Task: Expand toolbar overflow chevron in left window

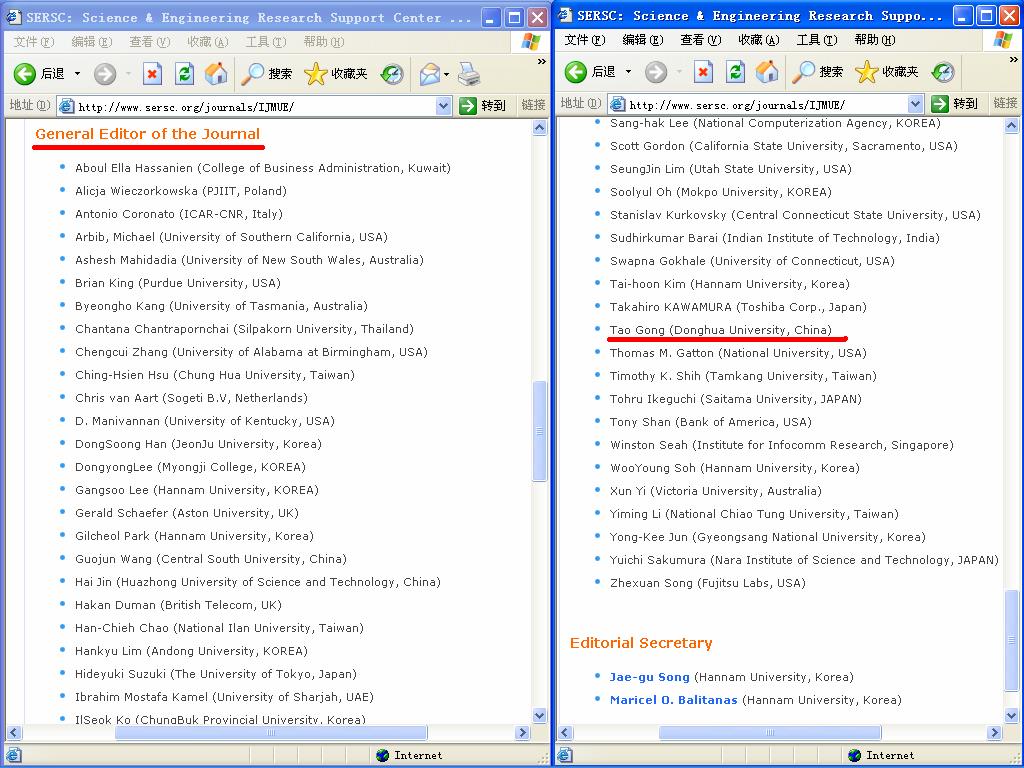Action: 541,61
